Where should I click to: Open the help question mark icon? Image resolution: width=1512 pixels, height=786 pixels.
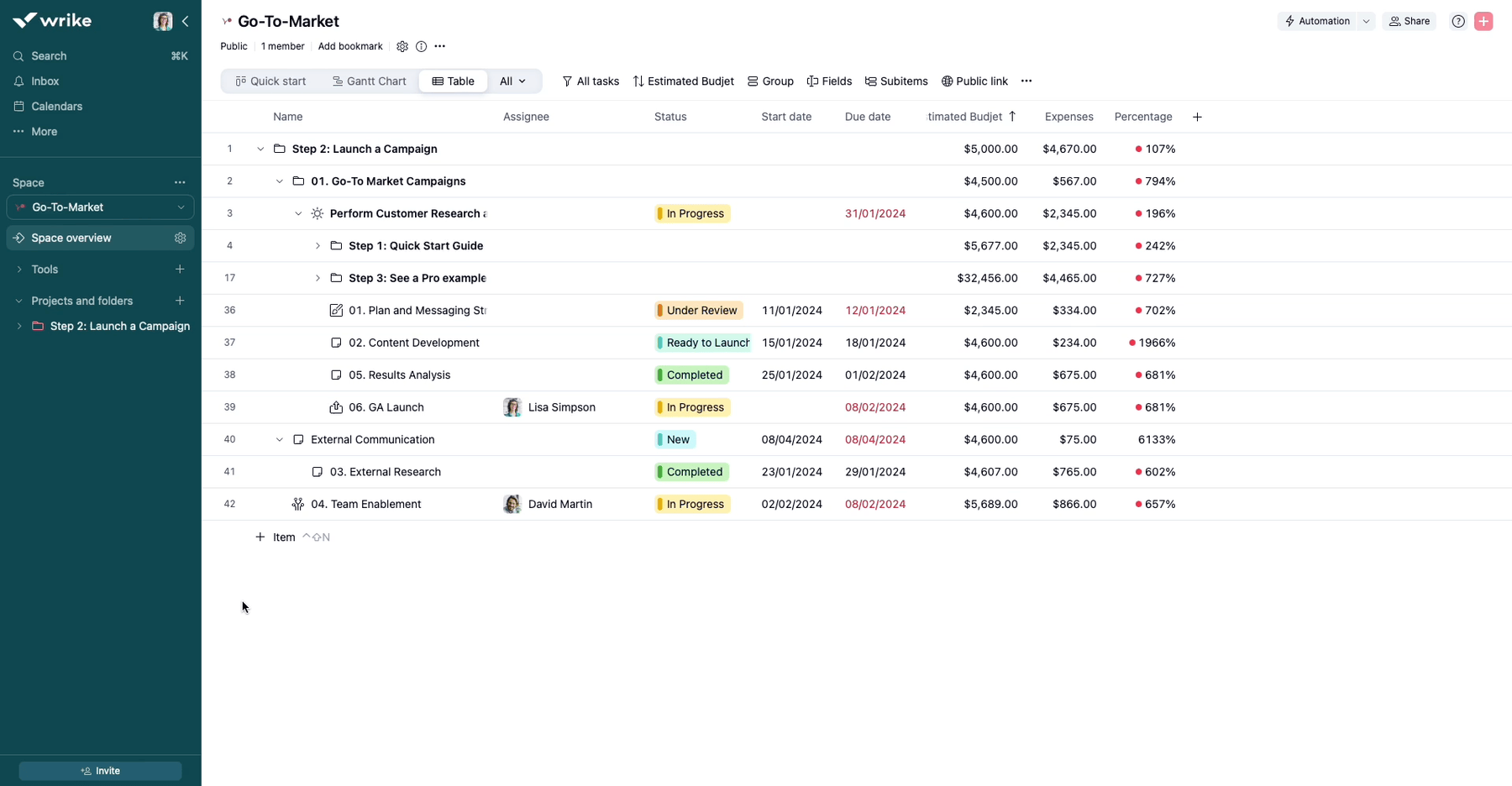tap(1458, 22)
